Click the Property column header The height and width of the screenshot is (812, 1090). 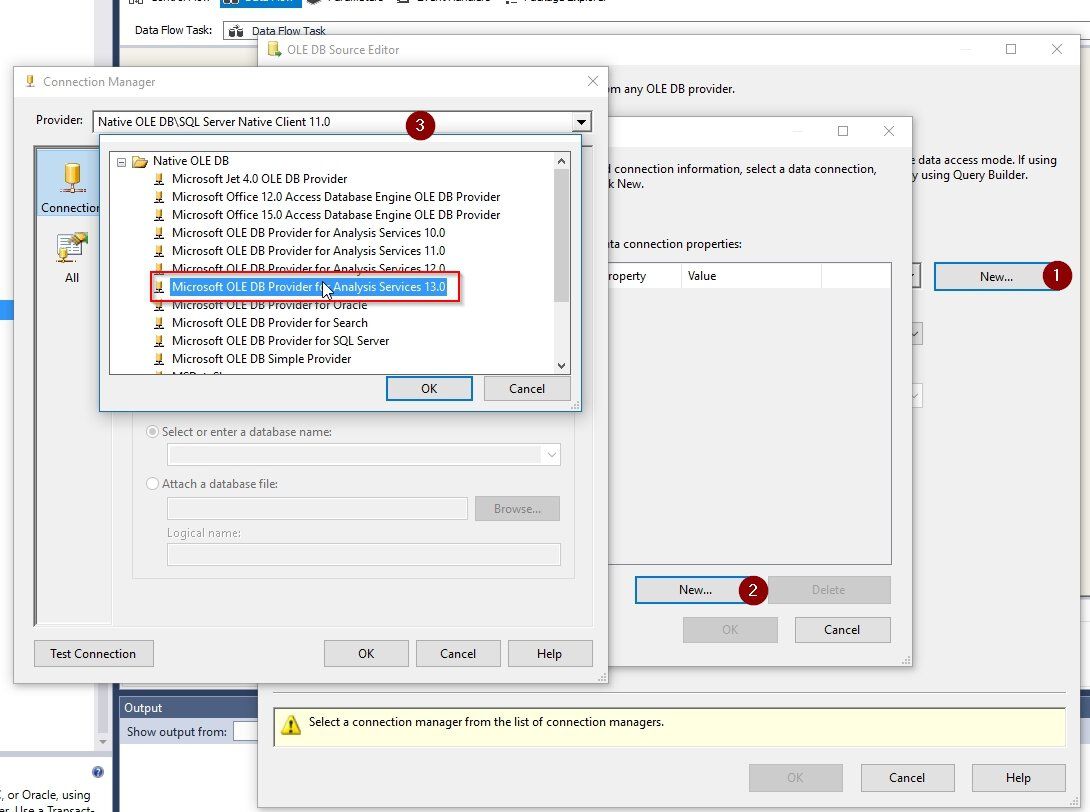point(645,276)
